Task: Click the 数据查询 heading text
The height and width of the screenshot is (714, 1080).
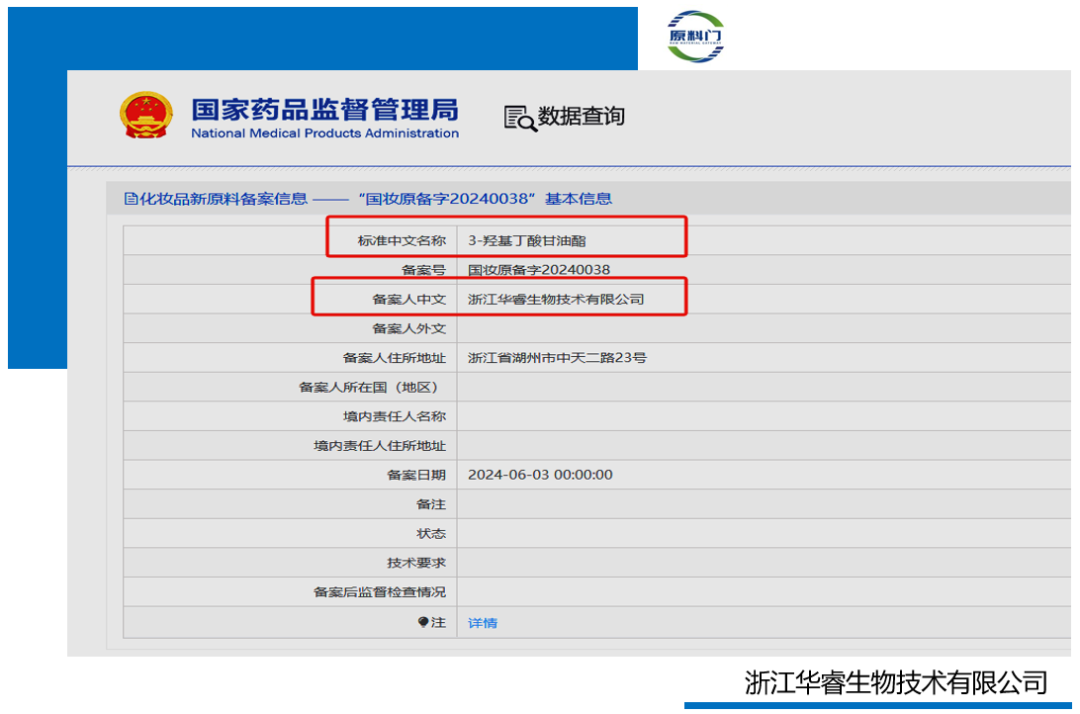Action: [581, 116]
